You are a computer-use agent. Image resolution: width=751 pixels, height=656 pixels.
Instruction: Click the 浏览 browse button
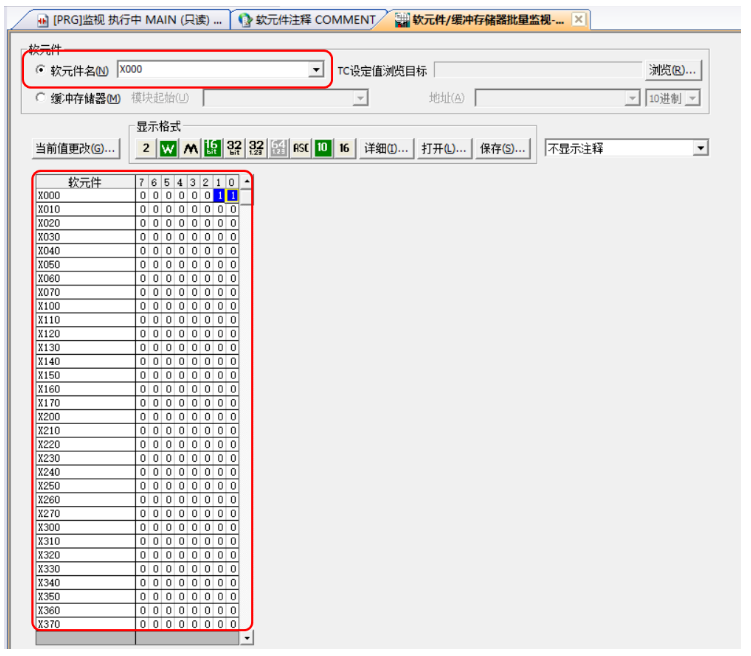[672, 70]
